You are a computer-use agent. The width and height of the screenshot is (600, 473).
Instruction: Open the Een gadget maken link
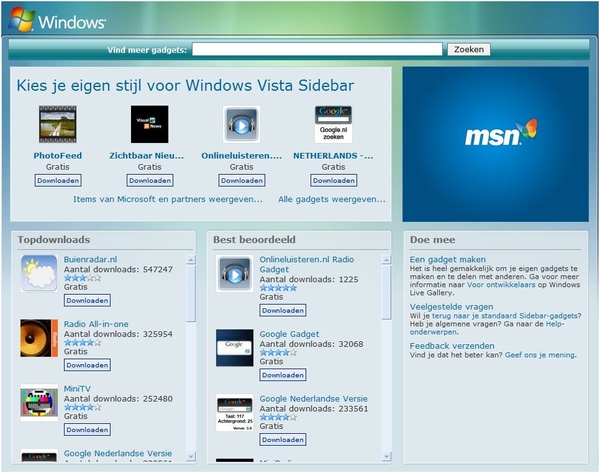pos(448,259)
